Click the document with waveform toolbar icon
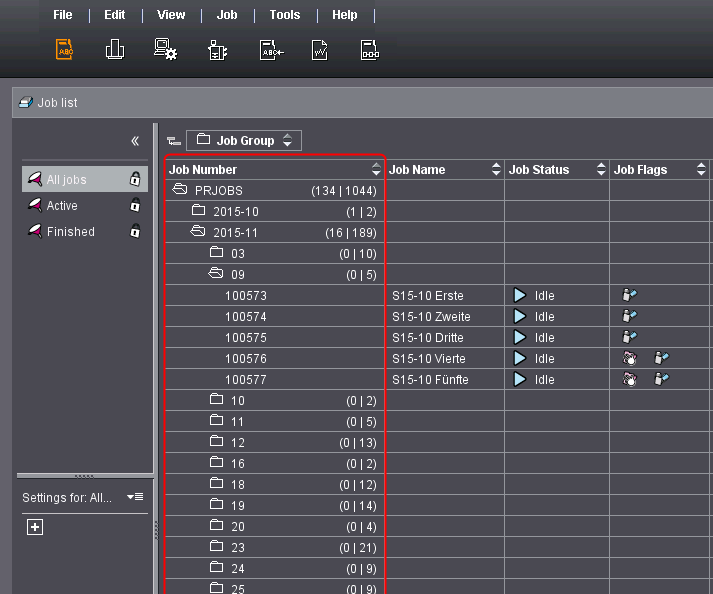 click(320, 50)
